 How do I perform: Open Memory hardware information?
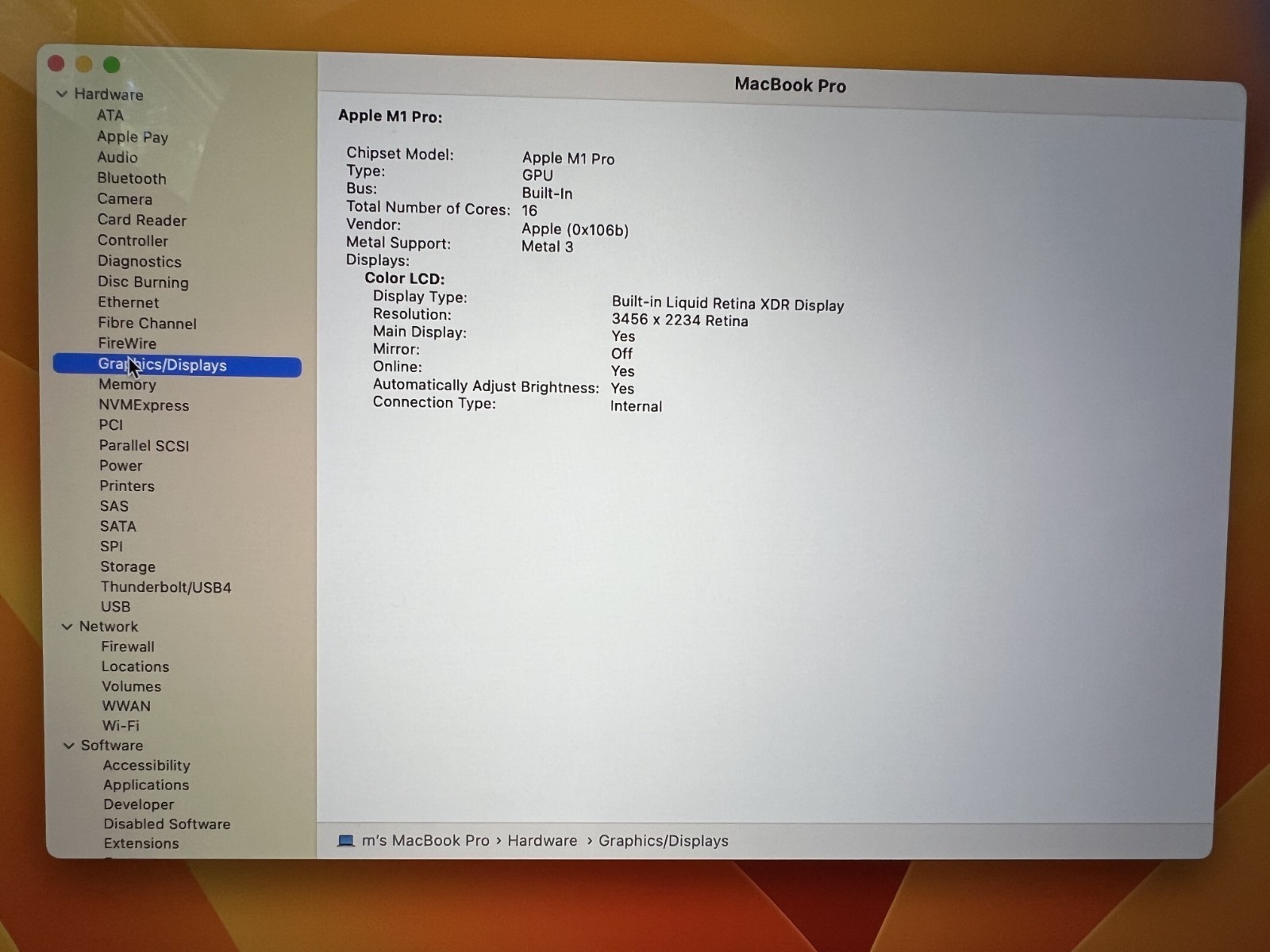click(x=127, y=385)
